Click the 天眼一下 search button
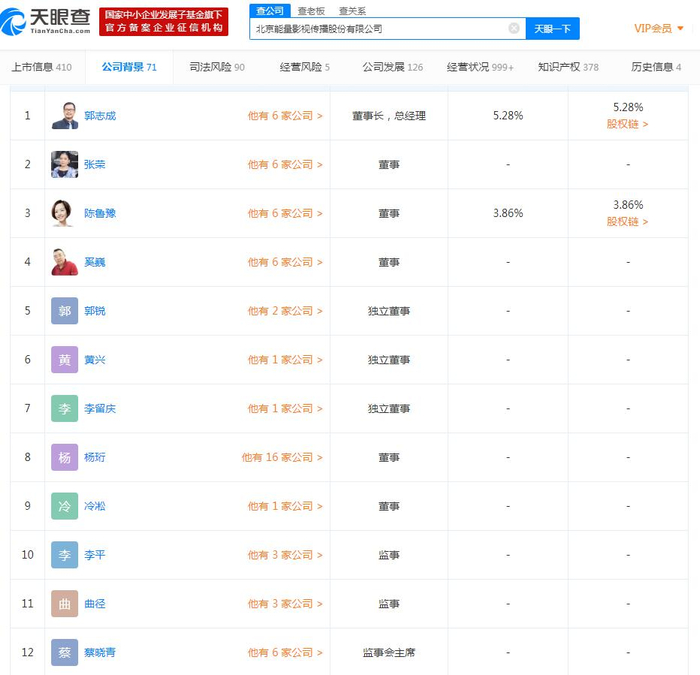 pos(552,29)
